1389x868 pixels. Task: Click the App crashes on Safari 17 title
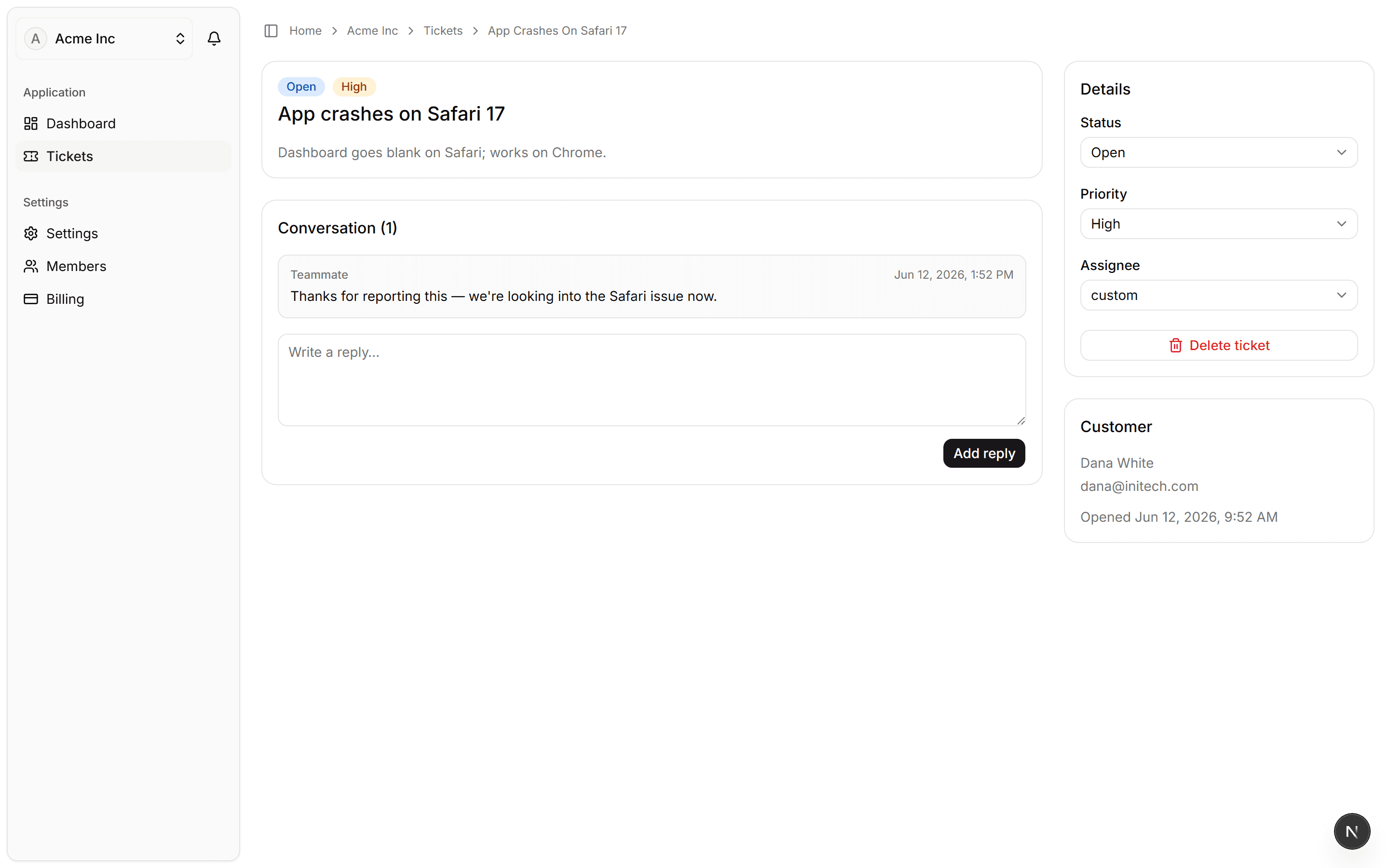(x=391, y=114)
